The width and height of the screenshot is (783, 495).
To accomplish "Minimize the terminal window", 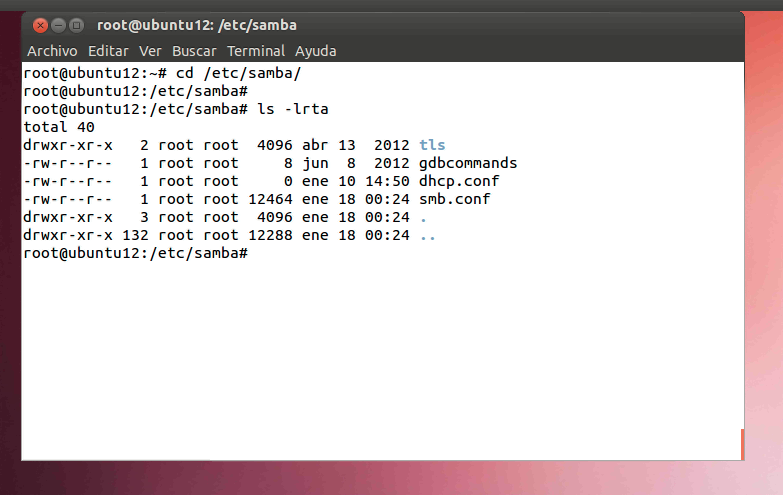I will [x=58, y=25].
